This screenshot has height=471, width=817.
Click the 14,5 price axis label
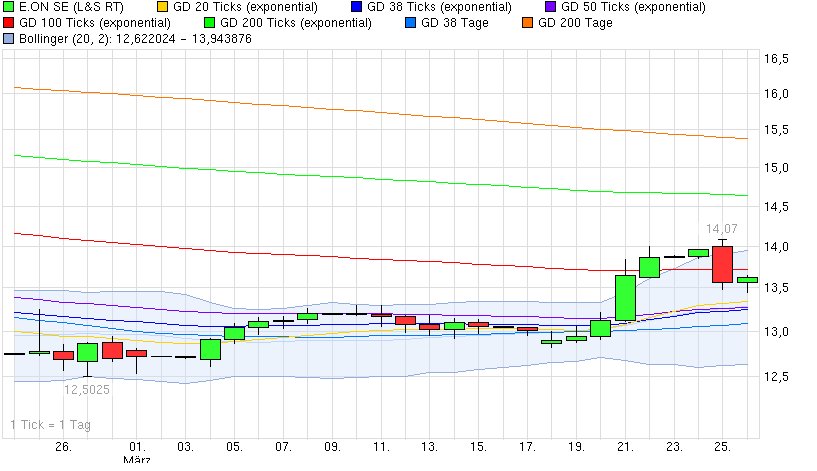click(x=776, y=207)
